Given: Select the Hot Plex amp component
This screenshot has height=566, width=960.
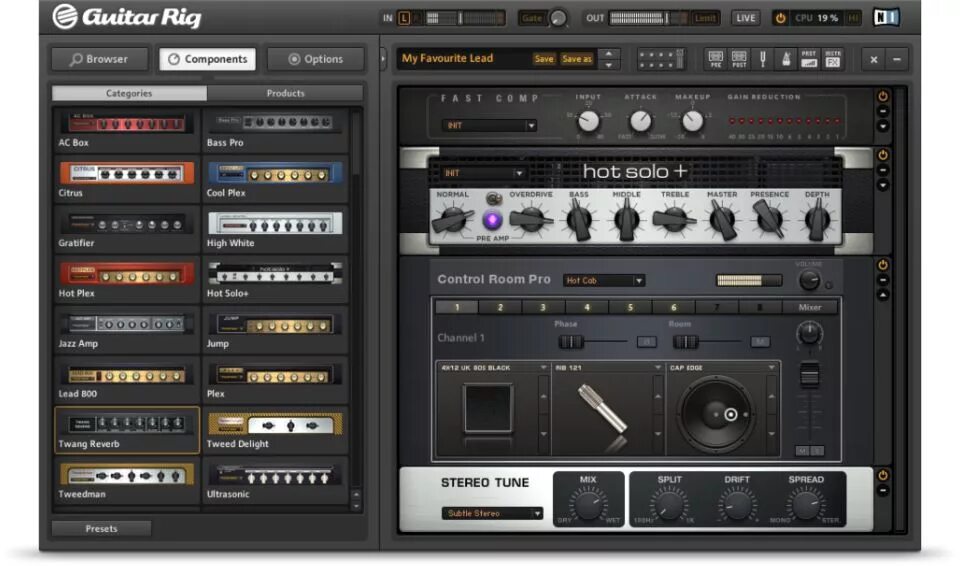Looking at the screenshot, I should click(127, 281).
